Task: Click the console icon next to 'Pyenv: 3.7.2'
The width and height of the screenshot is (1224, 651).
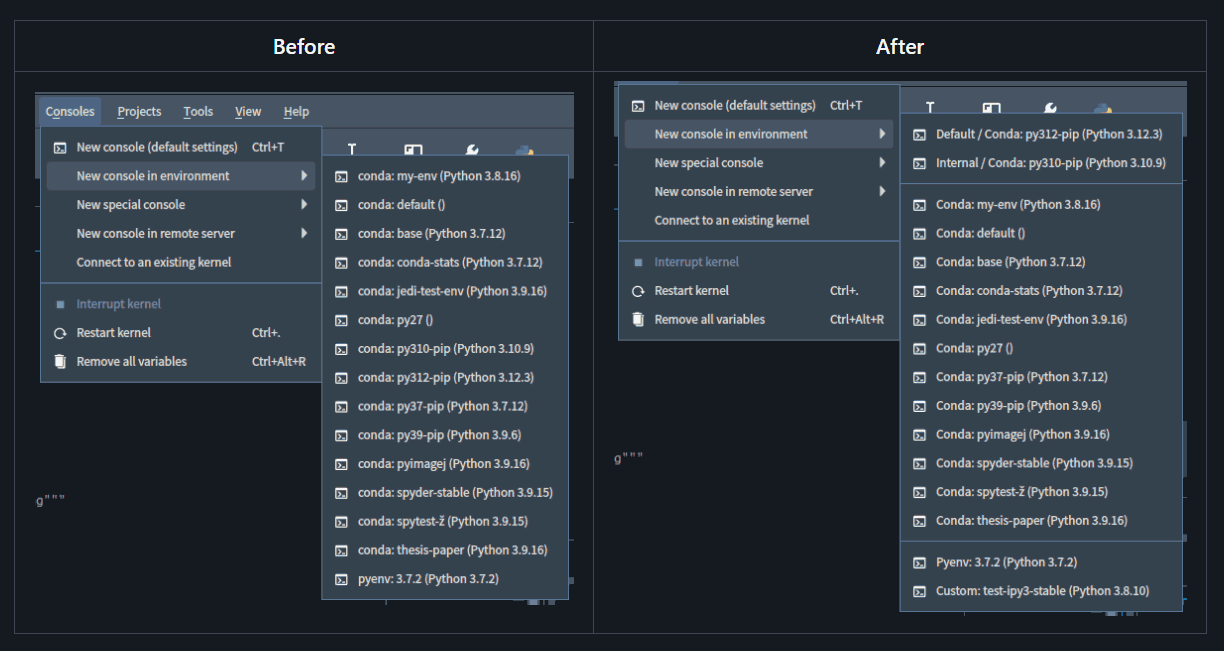Action: click(x=919, y=562)
